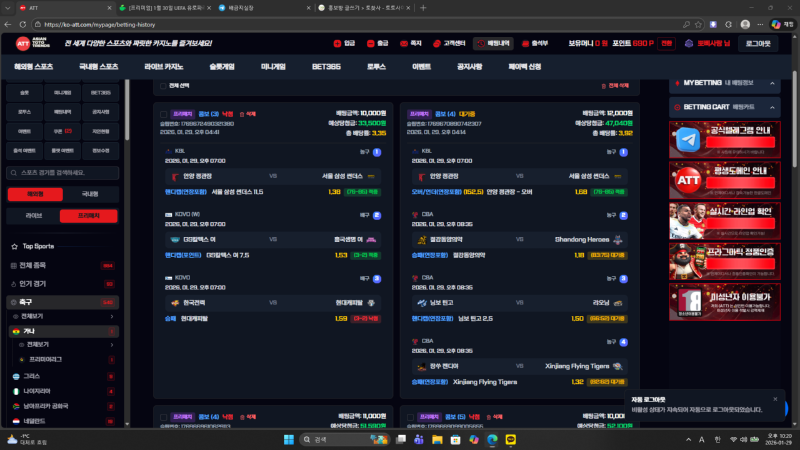Viewport: 800px width, 450px height.
Task: Click the Windows Start button
Action: point(289,440)
